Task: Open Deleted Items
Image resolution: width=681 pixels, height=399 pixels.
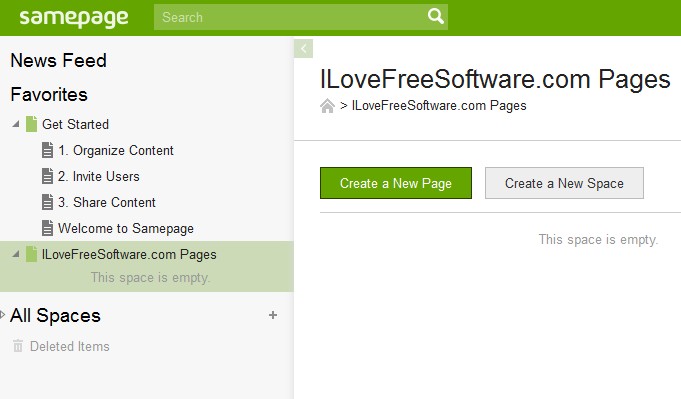Action: click(69, 346)
